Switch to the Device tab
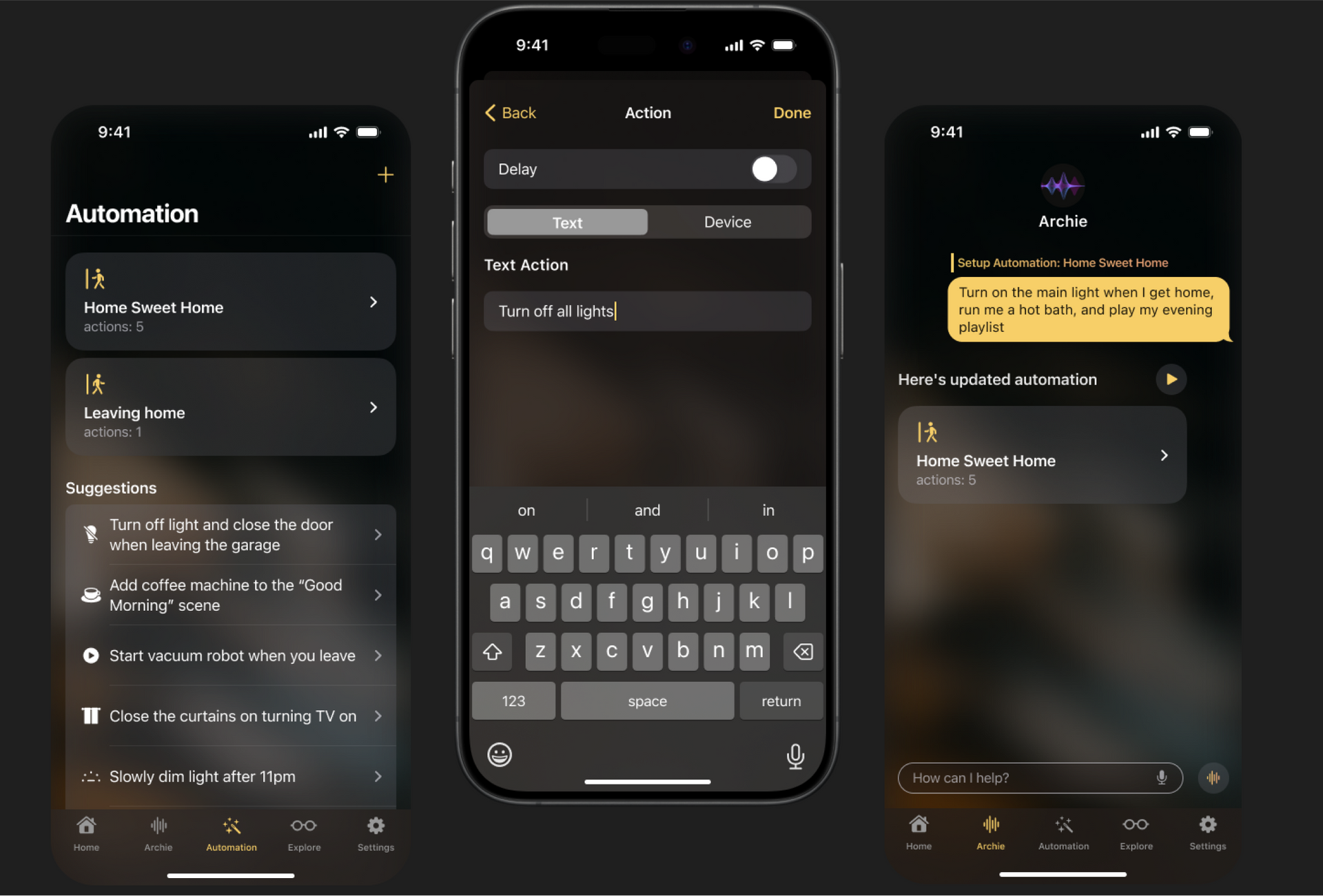The height and width of the screenshot is (896, 1323). tap(727, 221)
